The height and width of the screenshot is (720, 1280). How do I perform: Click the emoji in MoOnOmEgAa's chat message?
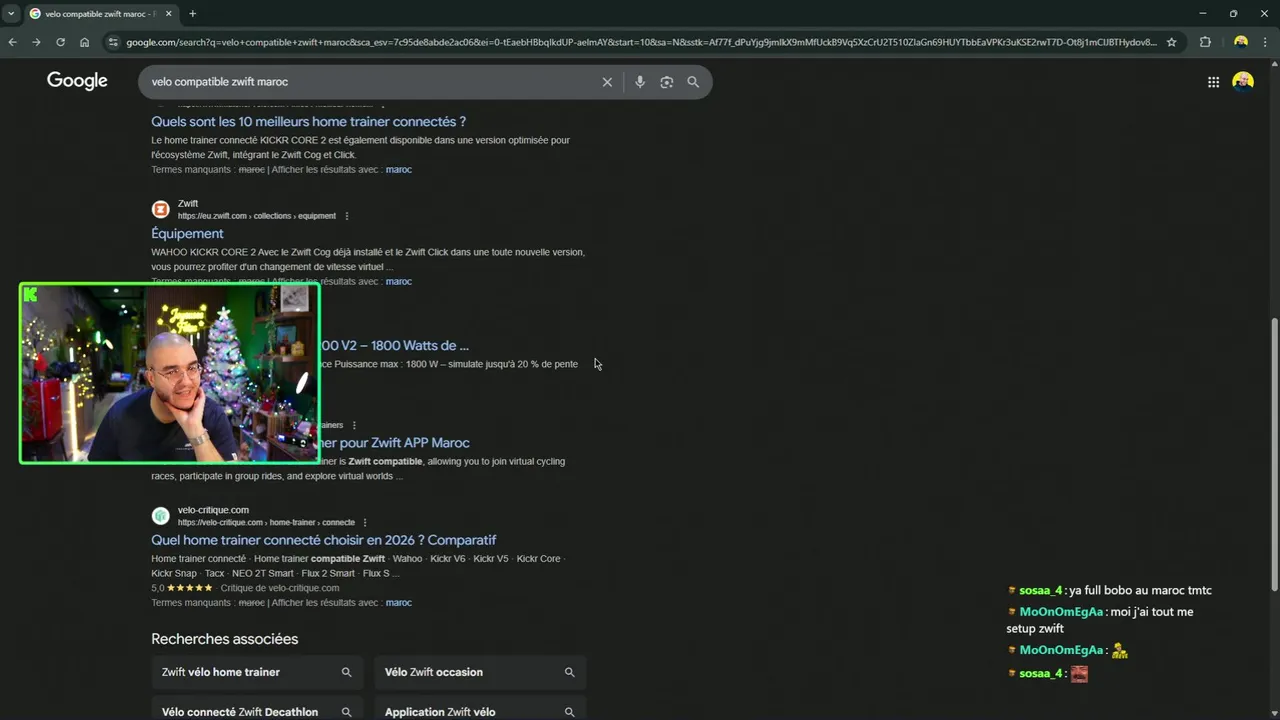pos(1120,651)
